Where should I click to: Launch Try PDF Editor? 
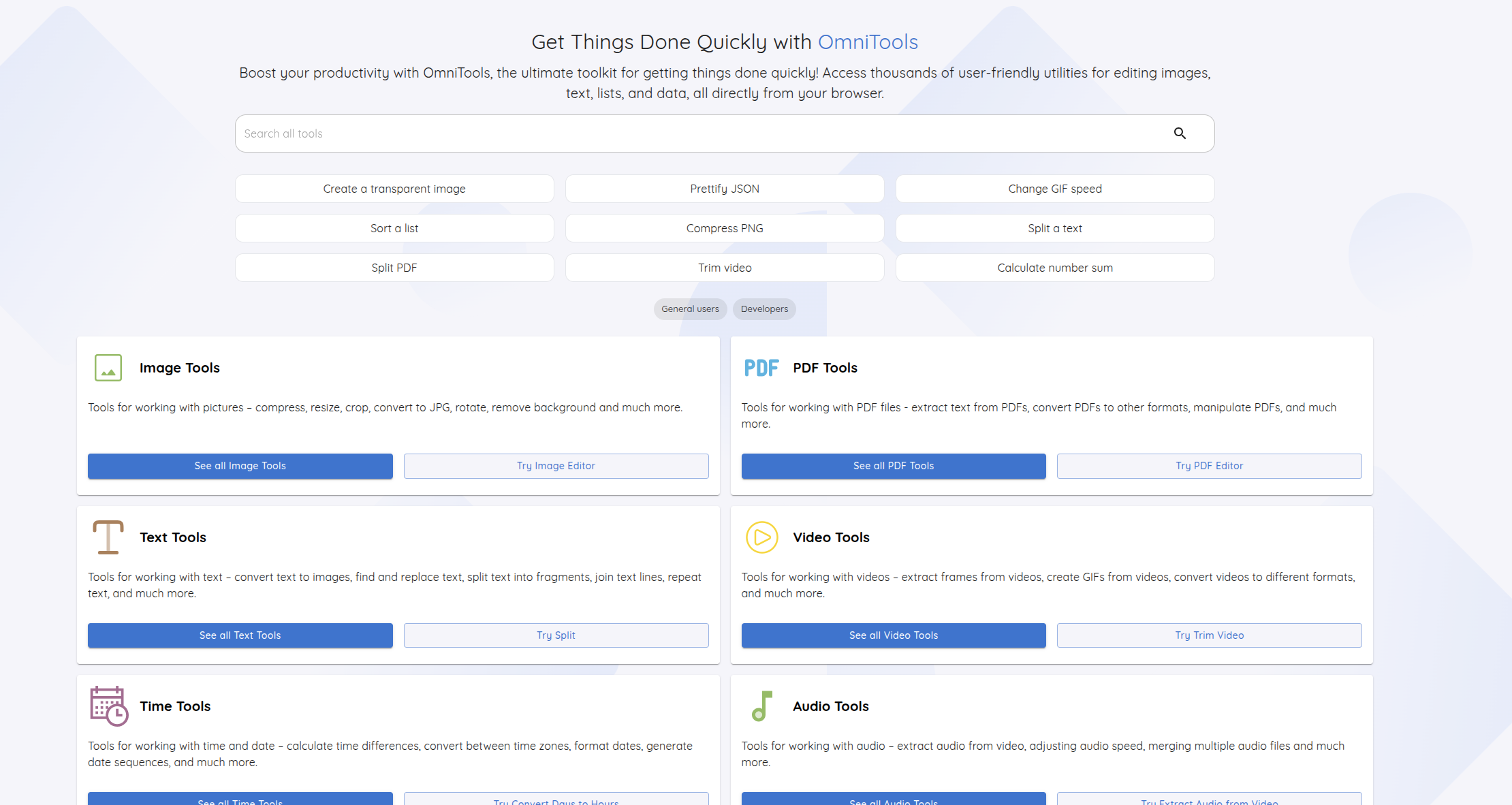pos(1209,466)
